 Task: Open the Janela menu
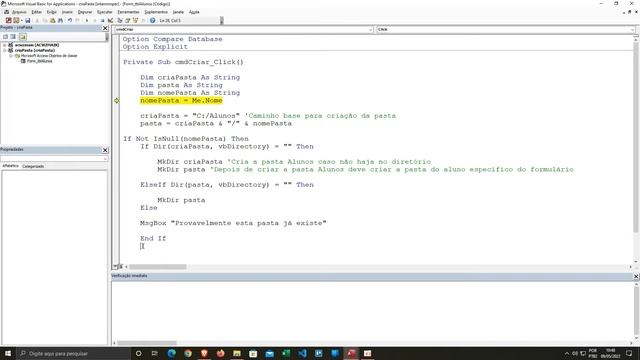(x=178, y=12)
